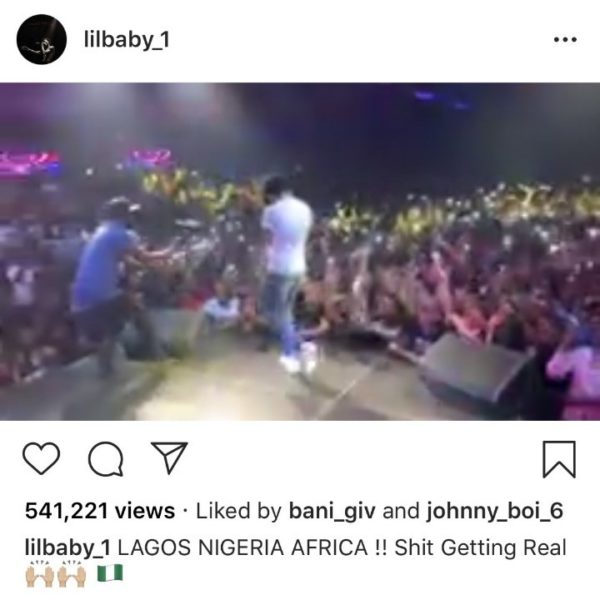View the 541,221 views count
The image size is (600, 595).
tap(100, 511)
